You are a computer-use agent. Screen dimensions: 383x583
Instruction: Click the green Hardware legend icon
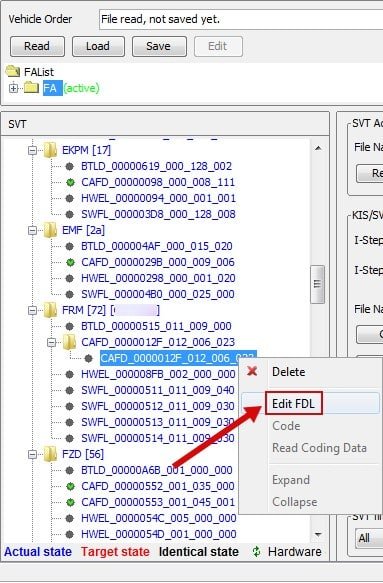coord(256,551)
